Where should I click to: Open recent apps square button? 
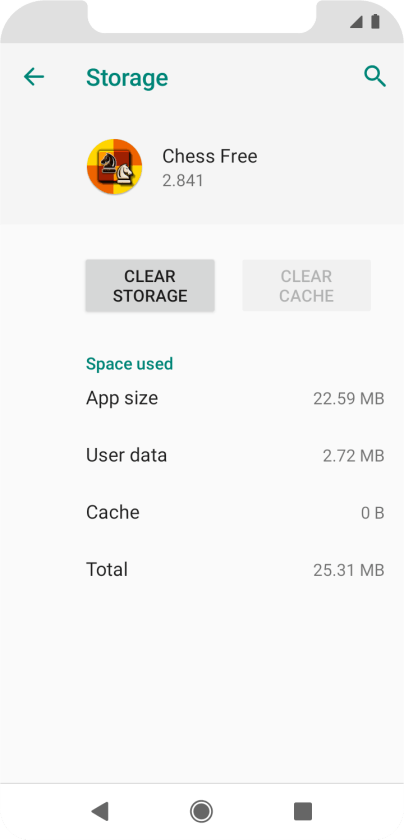coord(303,811)
